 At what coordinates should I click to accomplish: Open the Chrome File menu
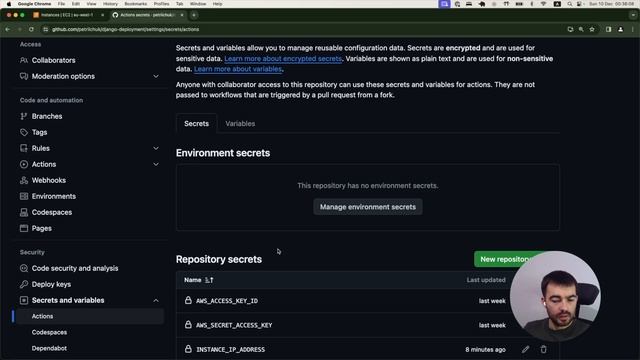click(61, 4)
